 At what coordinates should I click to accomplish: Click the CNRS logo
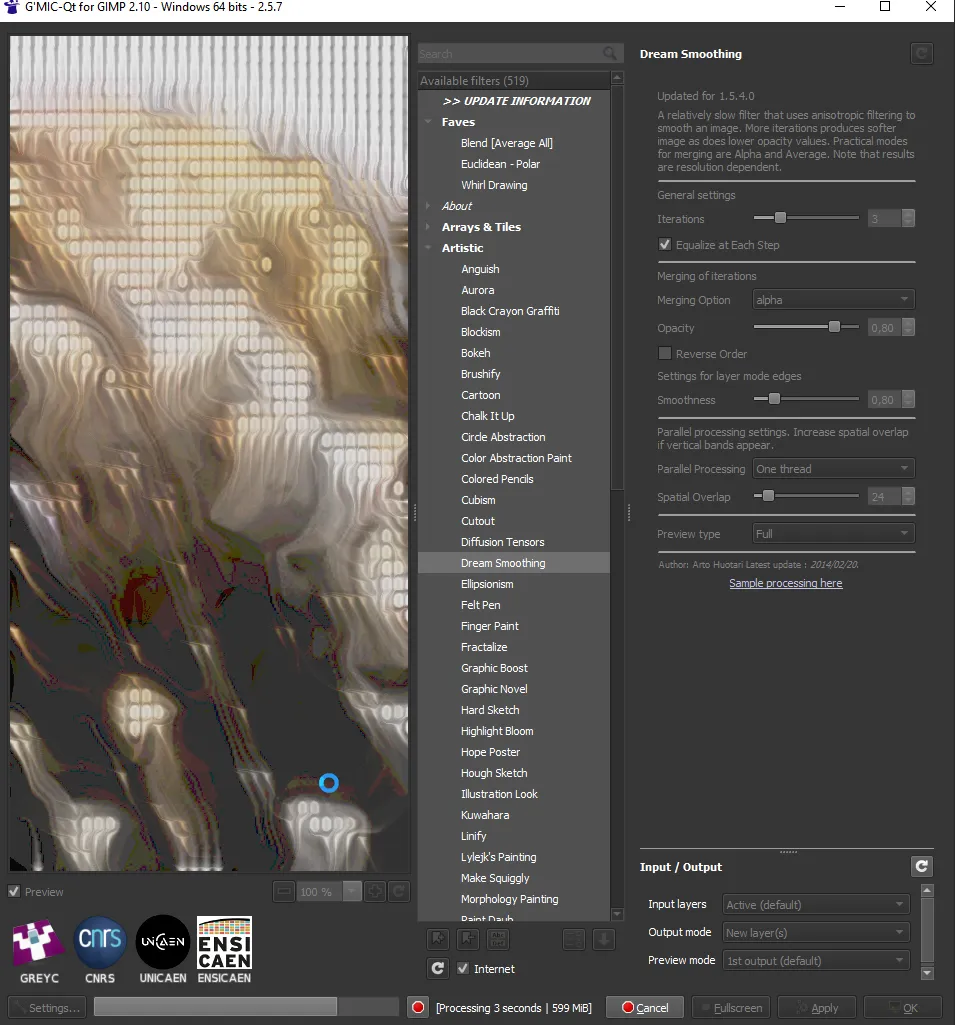[x=100, y=950]
